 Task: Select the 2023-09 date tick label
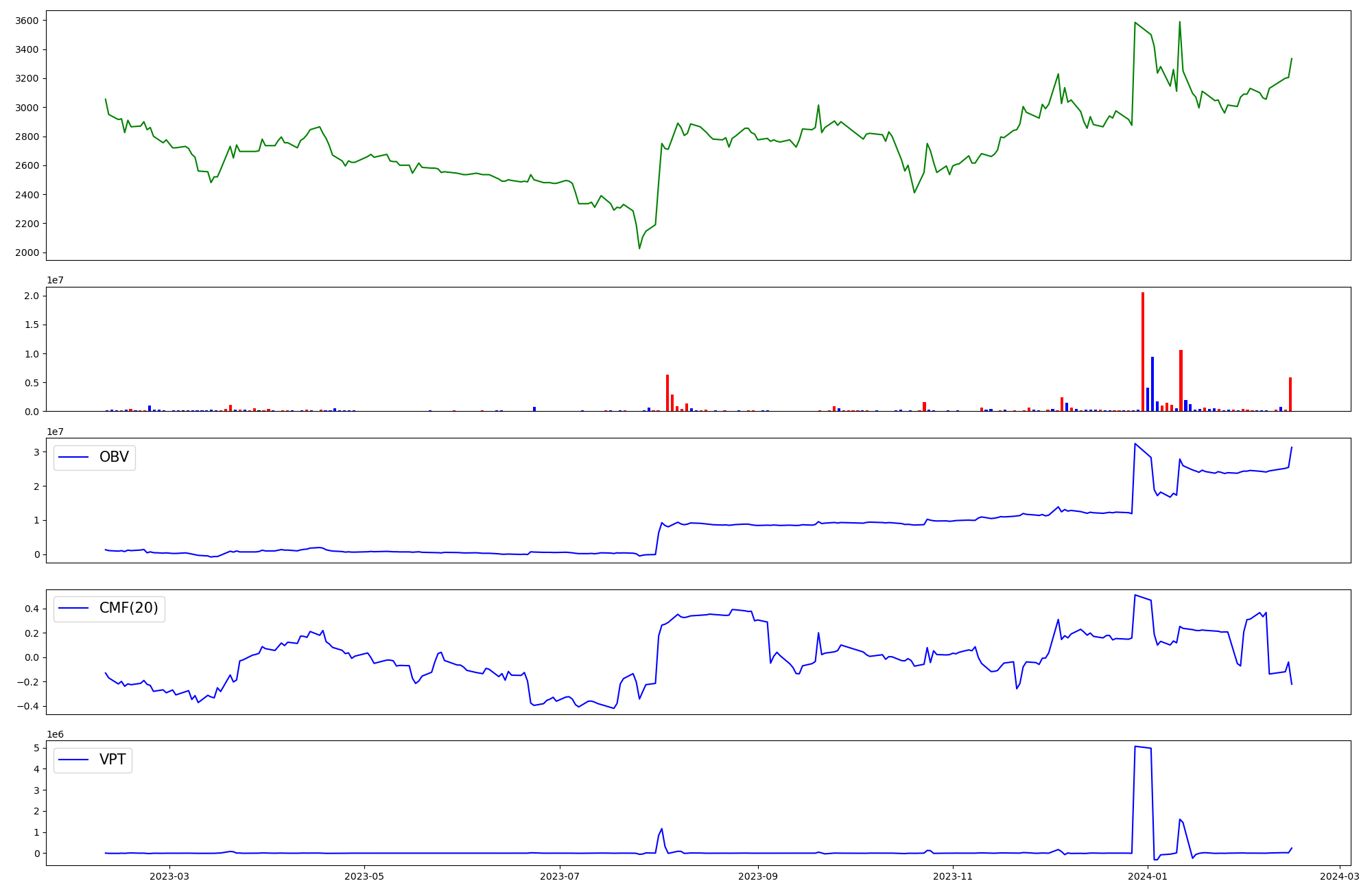click(758, 876)
